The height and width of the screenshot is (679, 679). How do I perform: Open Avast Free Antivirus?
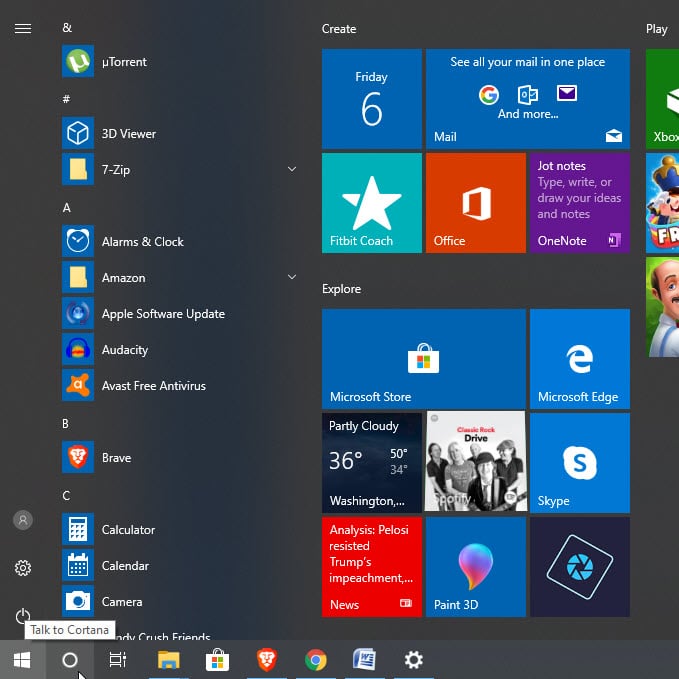(x=179, y=385)
